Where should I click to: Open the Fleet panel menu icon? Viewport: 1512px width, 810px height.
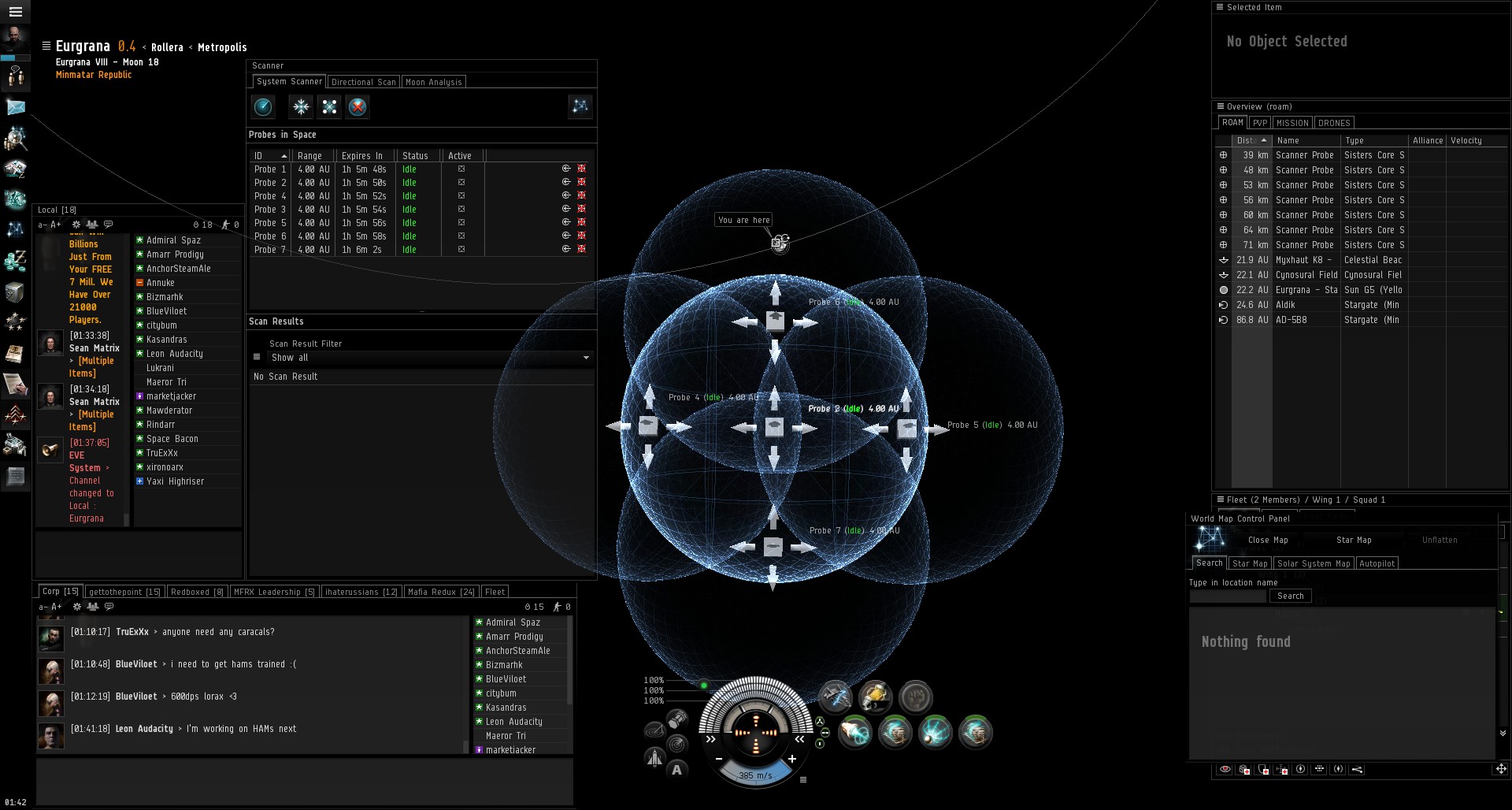pos(1221,500)
